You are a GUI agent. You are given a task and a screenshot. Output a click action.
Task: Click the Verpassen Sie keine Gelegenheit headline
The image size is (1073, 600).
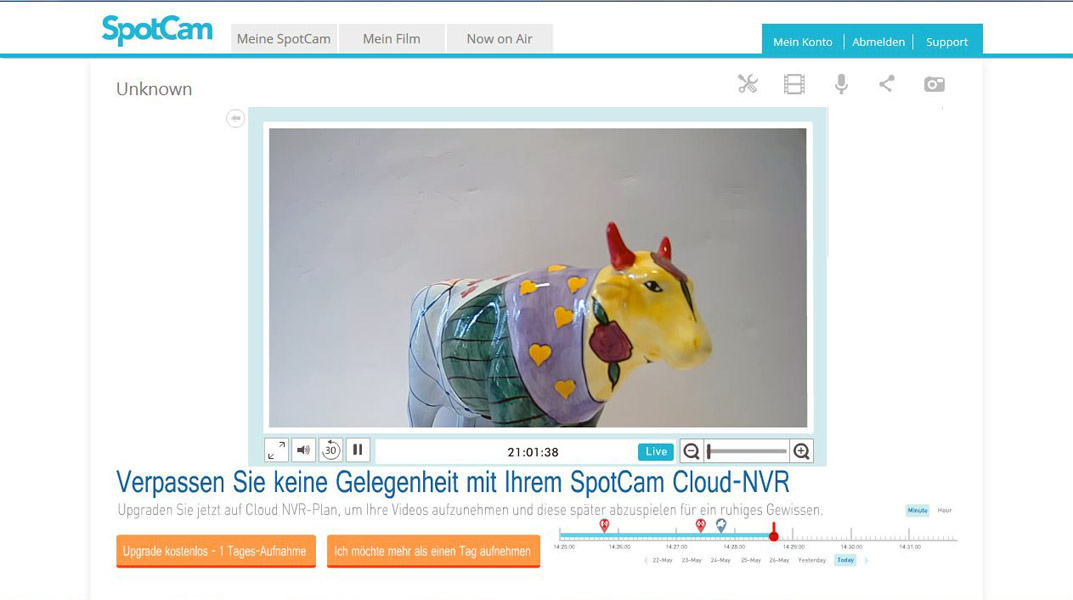452,482
